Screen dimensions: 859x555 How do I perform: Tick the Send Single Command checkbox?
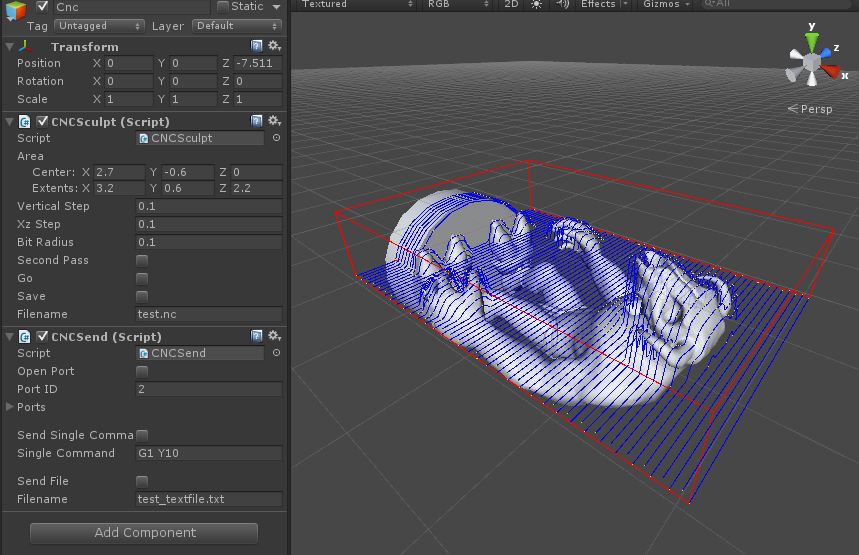point(142,435)
